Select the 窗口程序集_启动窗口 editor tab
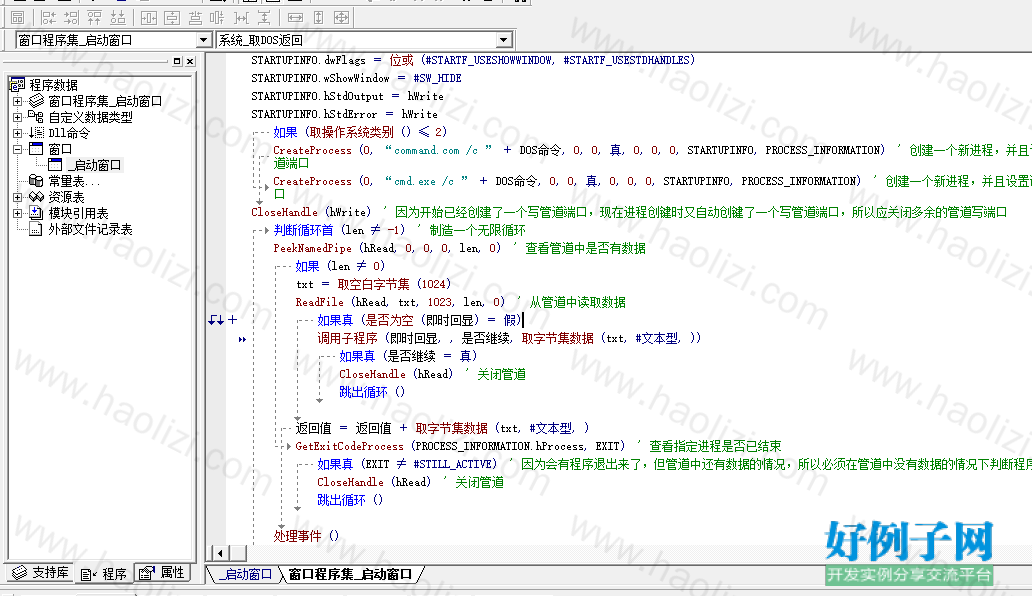This screenshot has height=596, width=1032. coord(350,574)
